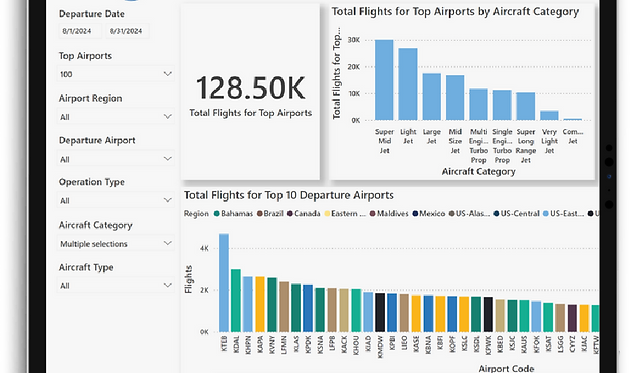
Task: Click 'Total Flights for Top 10 Departure Airports' title
Action: 288,195
